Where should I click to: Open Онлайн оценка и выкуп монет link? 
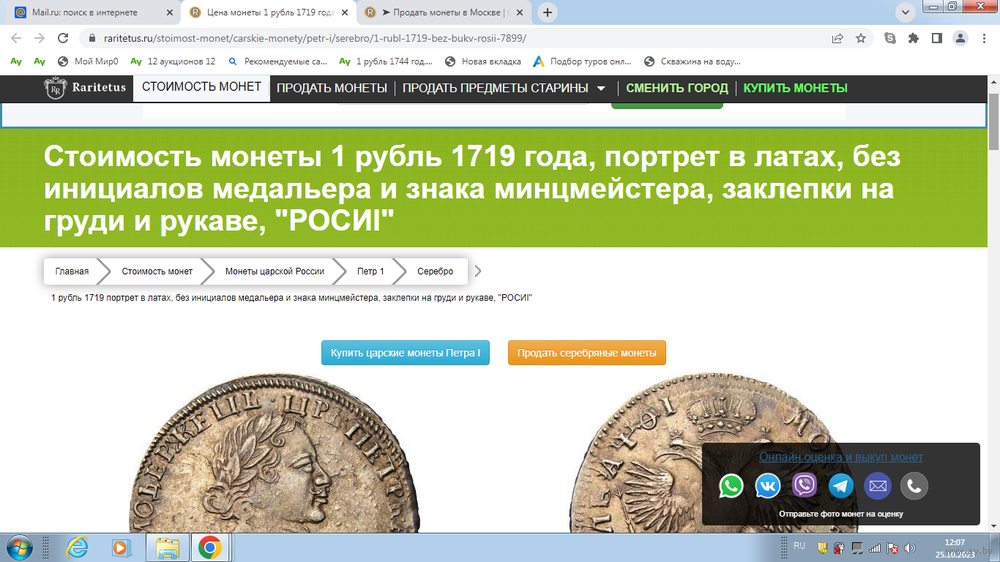841,457
